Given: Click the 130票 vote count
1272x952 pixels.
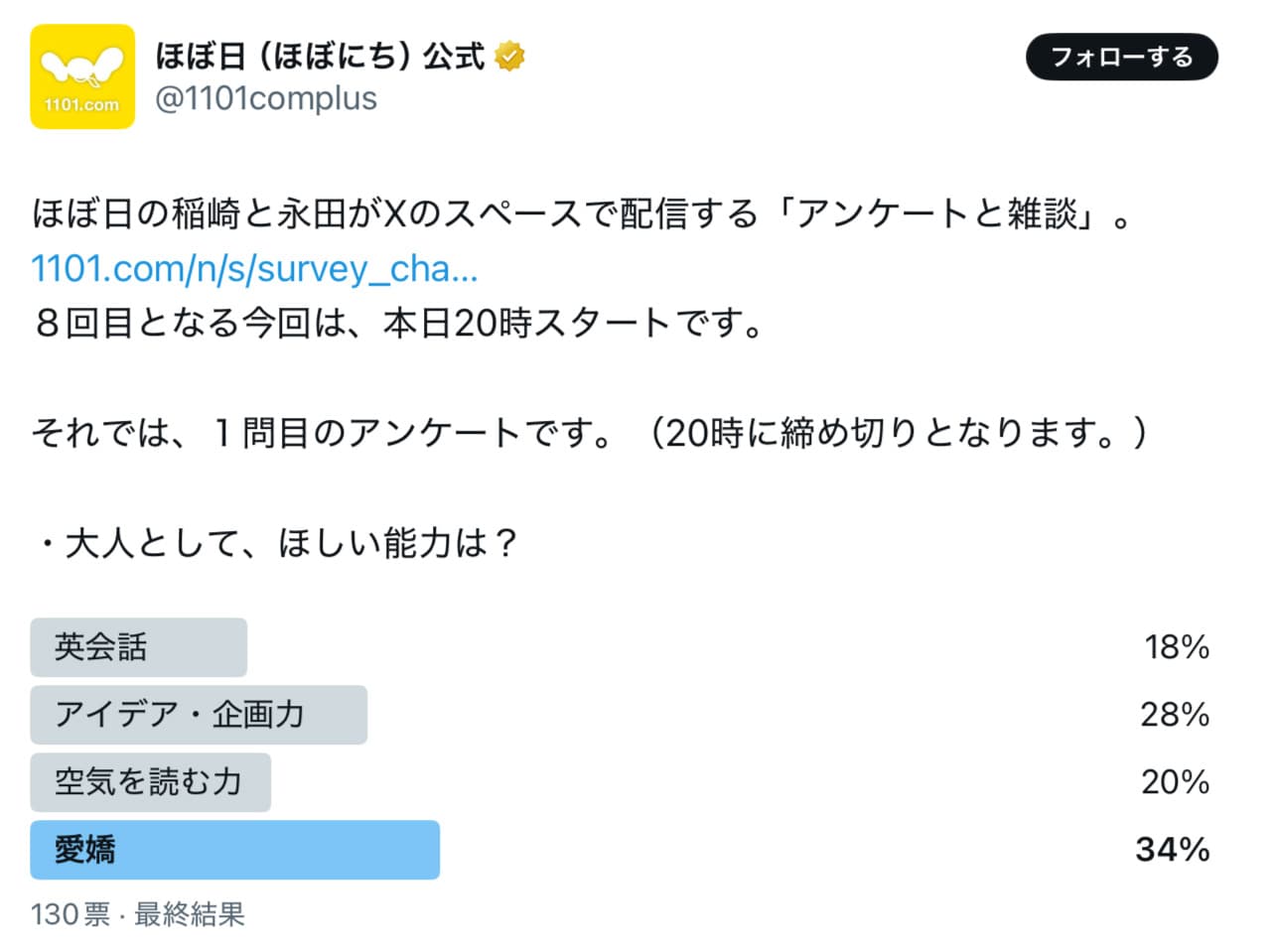Looking at the screenshot, I should click(70, 914).
